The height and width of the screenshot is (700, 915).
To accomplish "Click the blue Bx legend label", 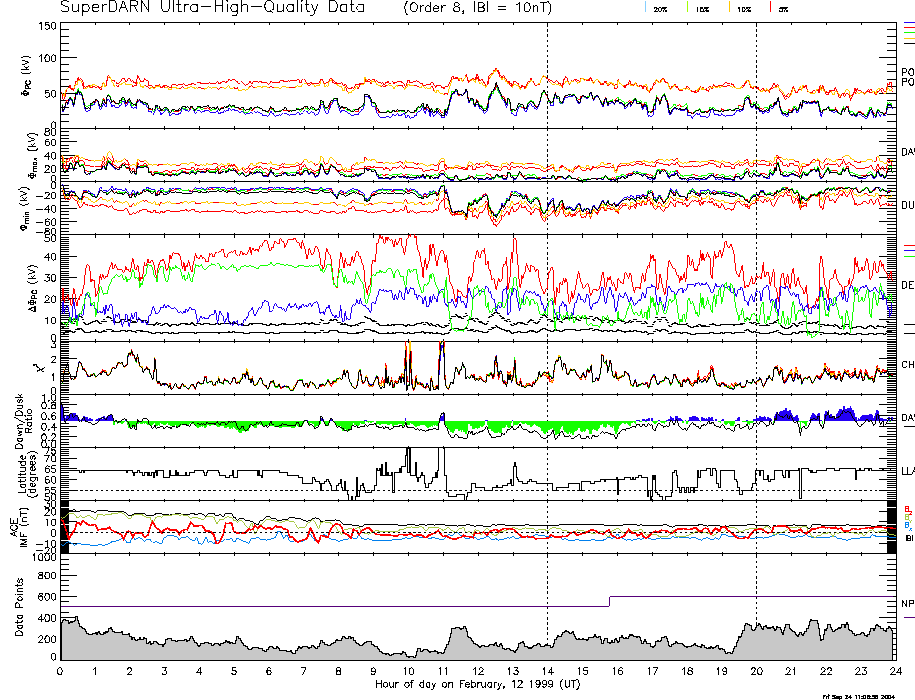I will (907, 525).
